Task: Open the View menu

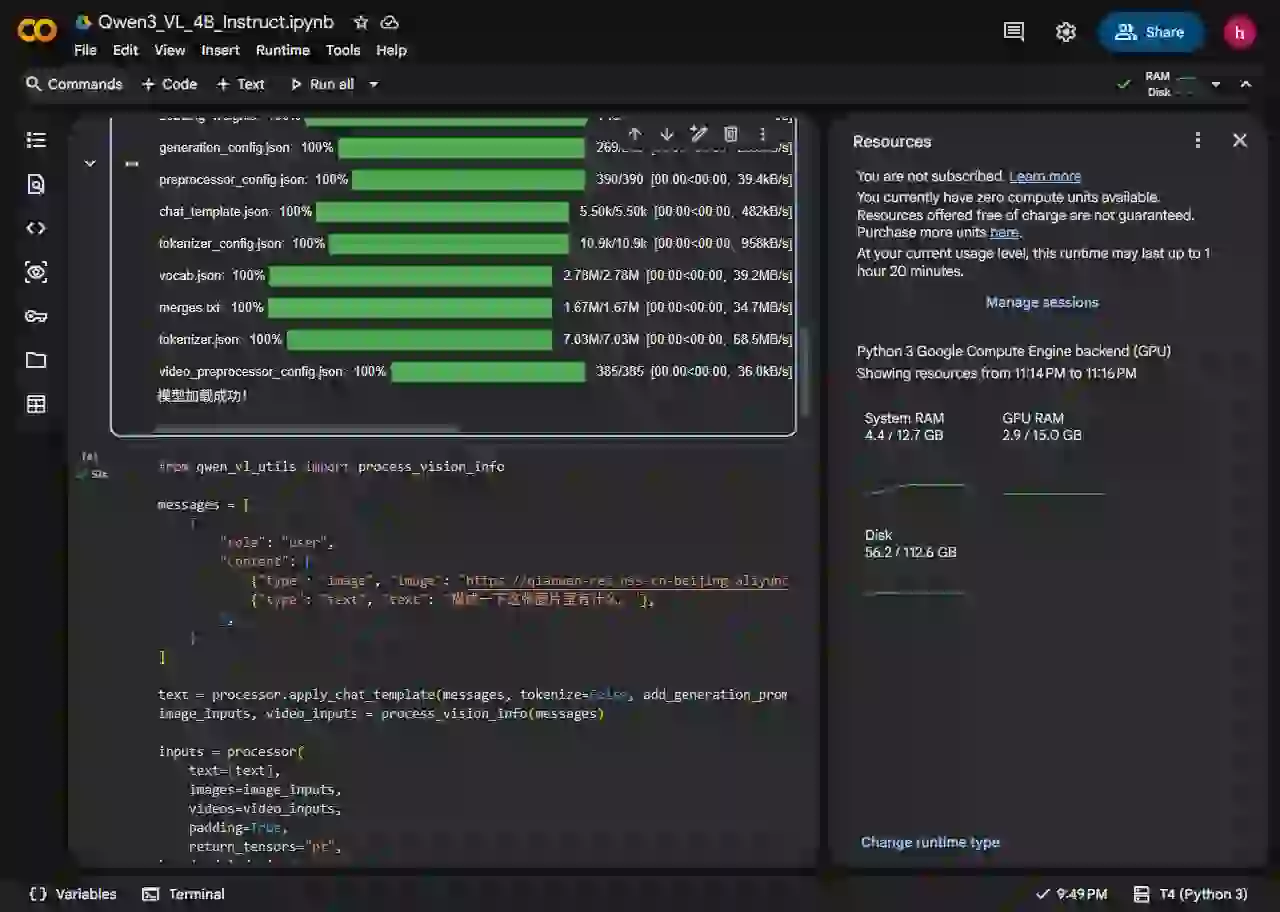Action: (x=169, y=50)
